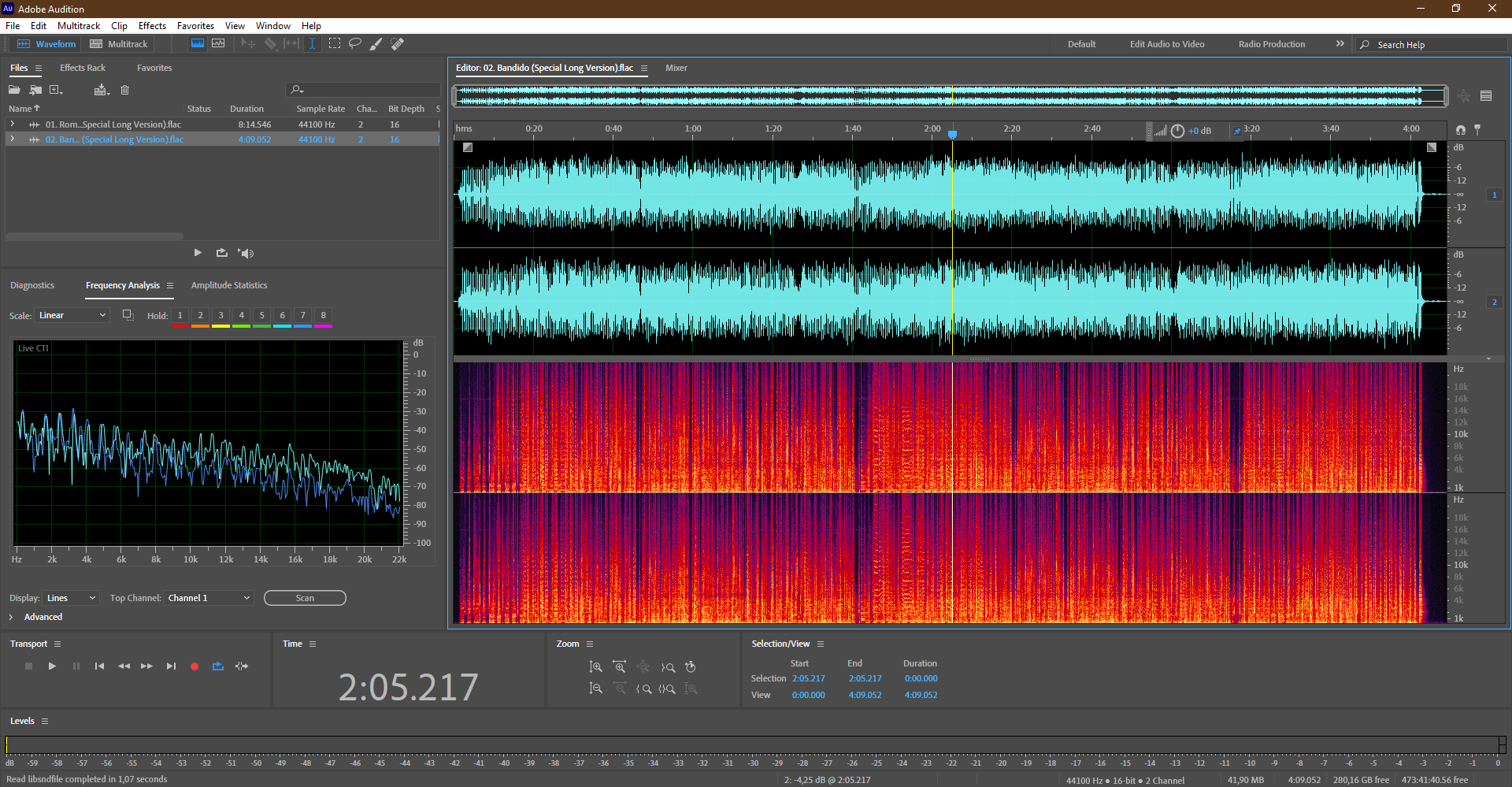This screenshot has width=1512, height=787.
Task: Toggle channel 2 enable button
Action: coord(1494,302)
